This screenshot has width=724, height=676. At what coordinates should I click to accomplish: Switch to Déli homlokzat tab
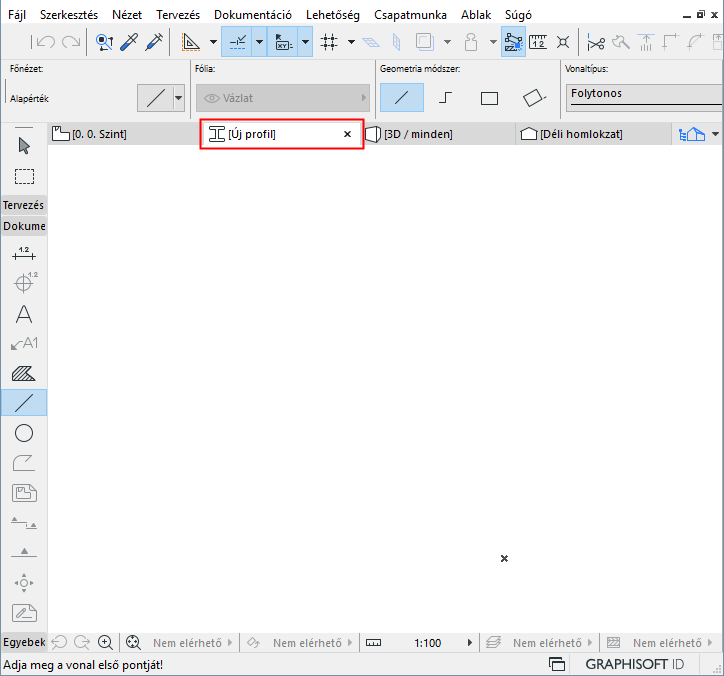coord(593,134)
